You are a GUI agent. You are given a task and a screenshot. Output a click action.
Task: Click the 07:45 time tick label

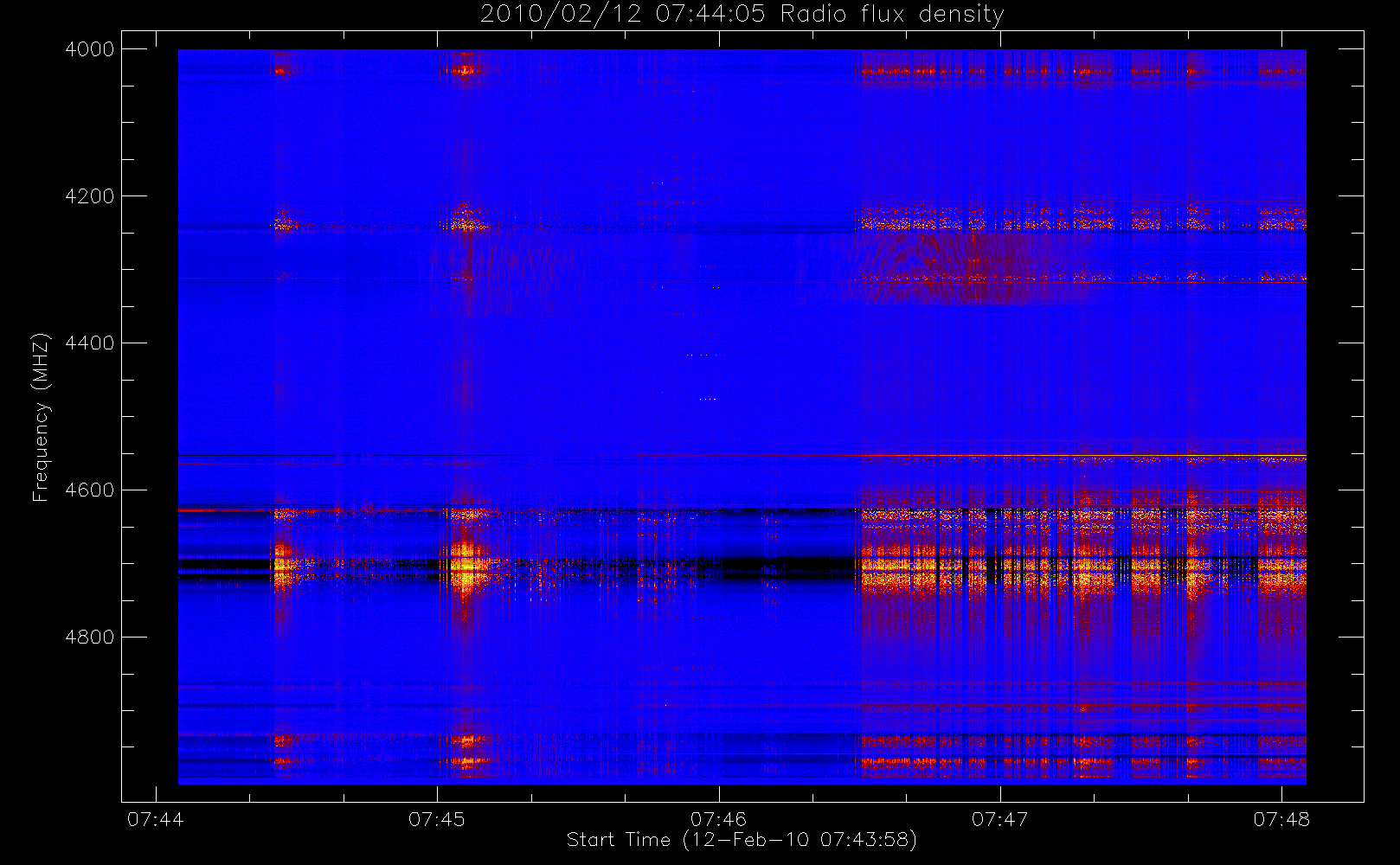[437, 819]
